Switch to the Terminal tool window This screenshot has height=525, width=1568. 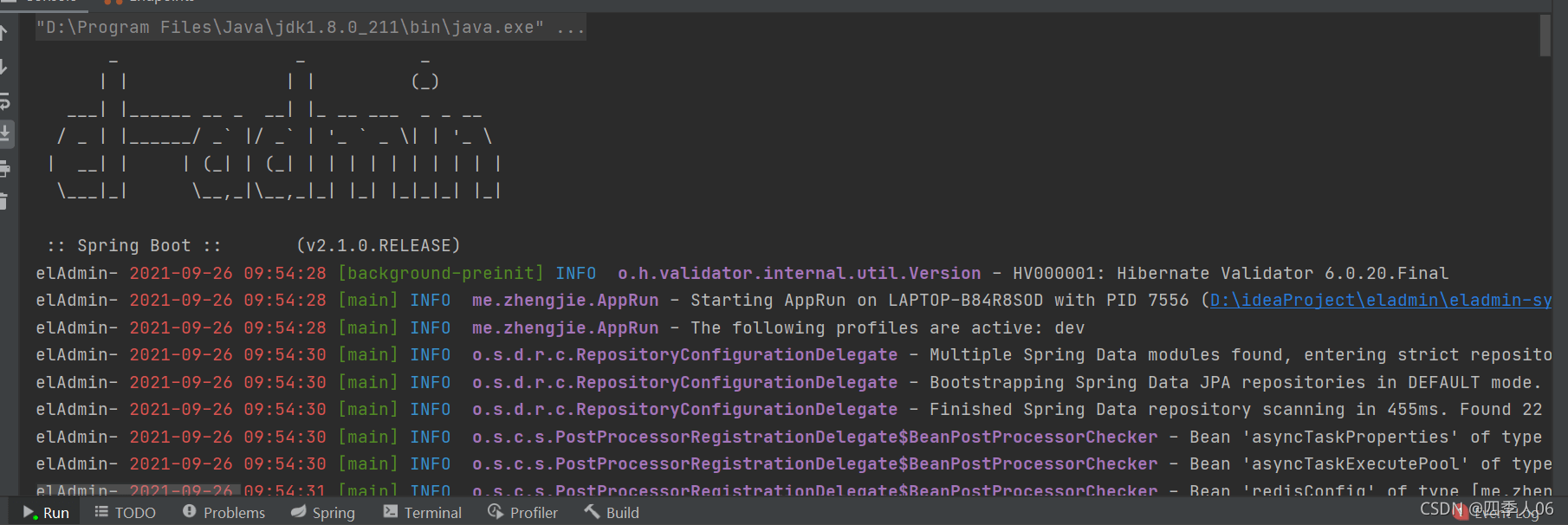(422, 512)
